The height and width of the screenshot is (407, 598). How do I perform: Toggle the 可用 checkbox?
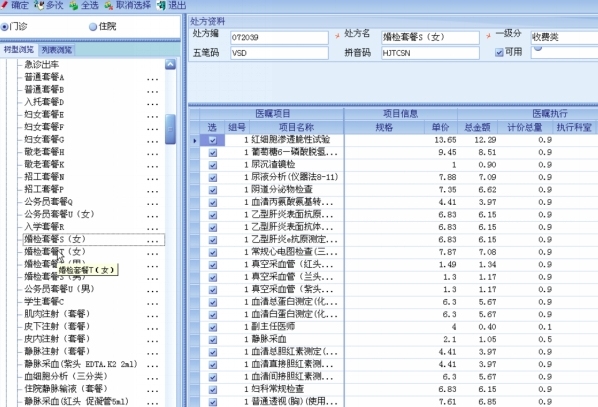point(499,53)
